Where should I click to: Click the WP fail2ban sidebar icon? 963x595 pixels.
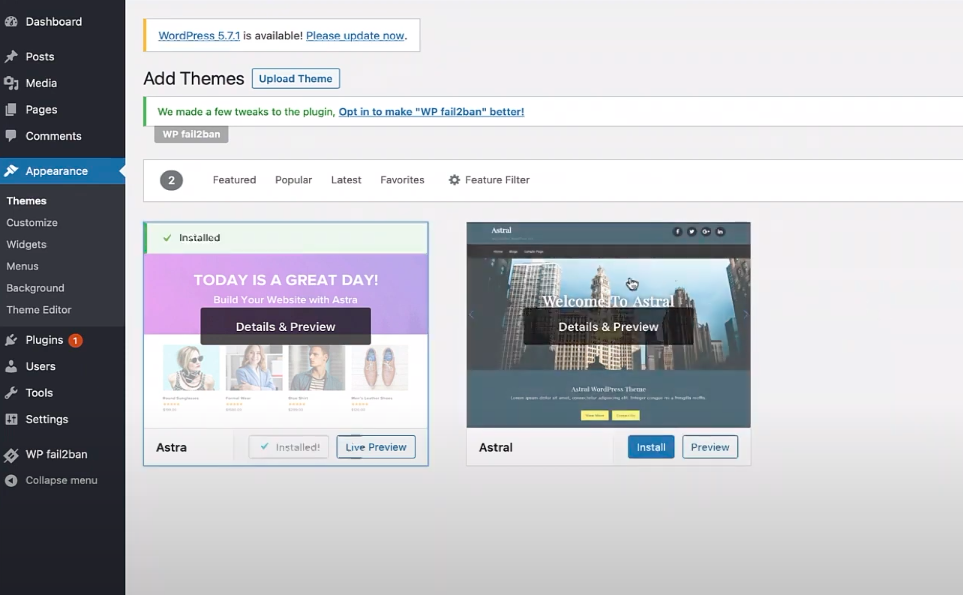(x=11, y=454)
